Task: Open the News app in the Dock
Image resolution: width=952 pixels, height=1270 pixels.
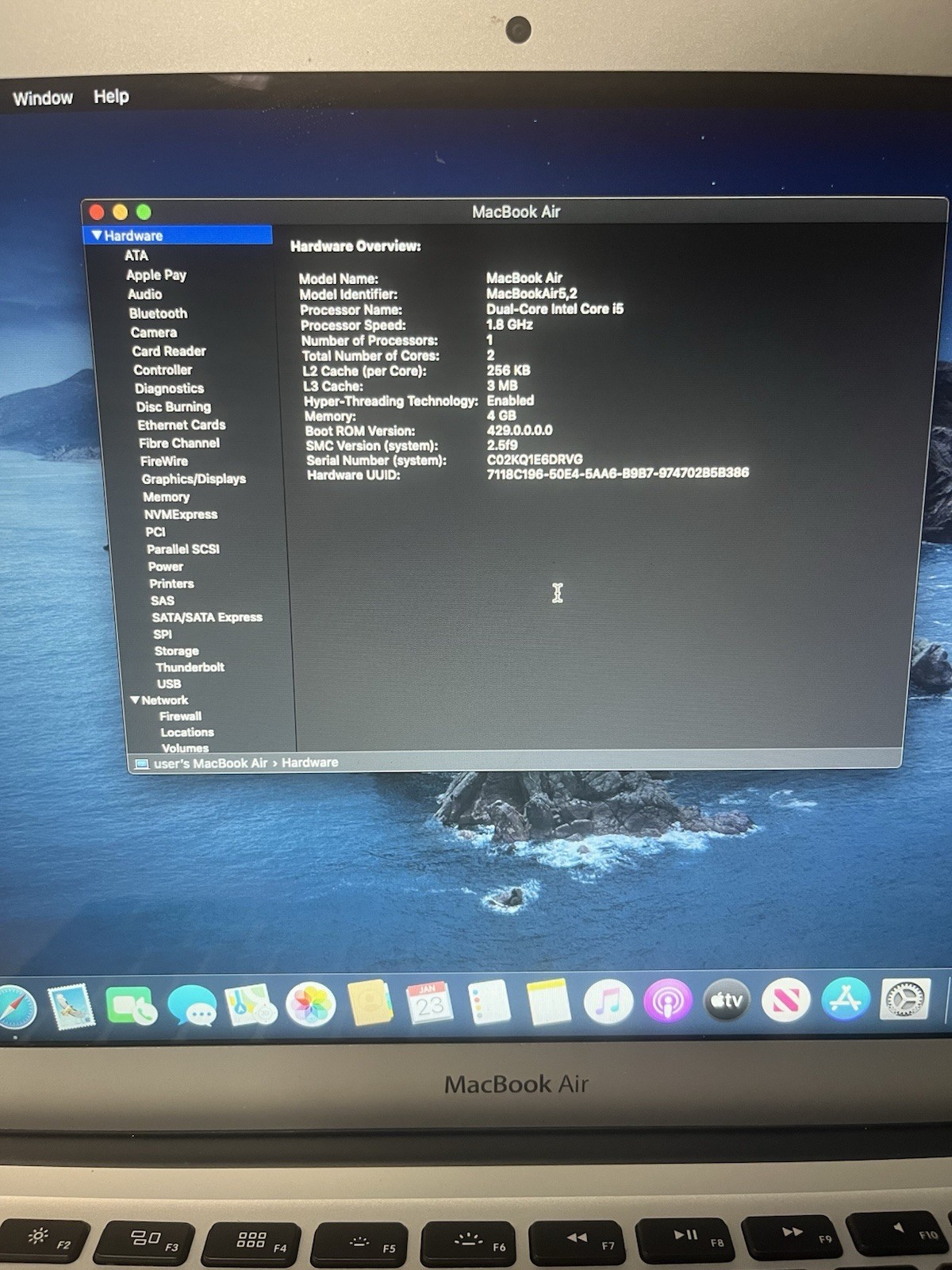Action: (785, 999)
